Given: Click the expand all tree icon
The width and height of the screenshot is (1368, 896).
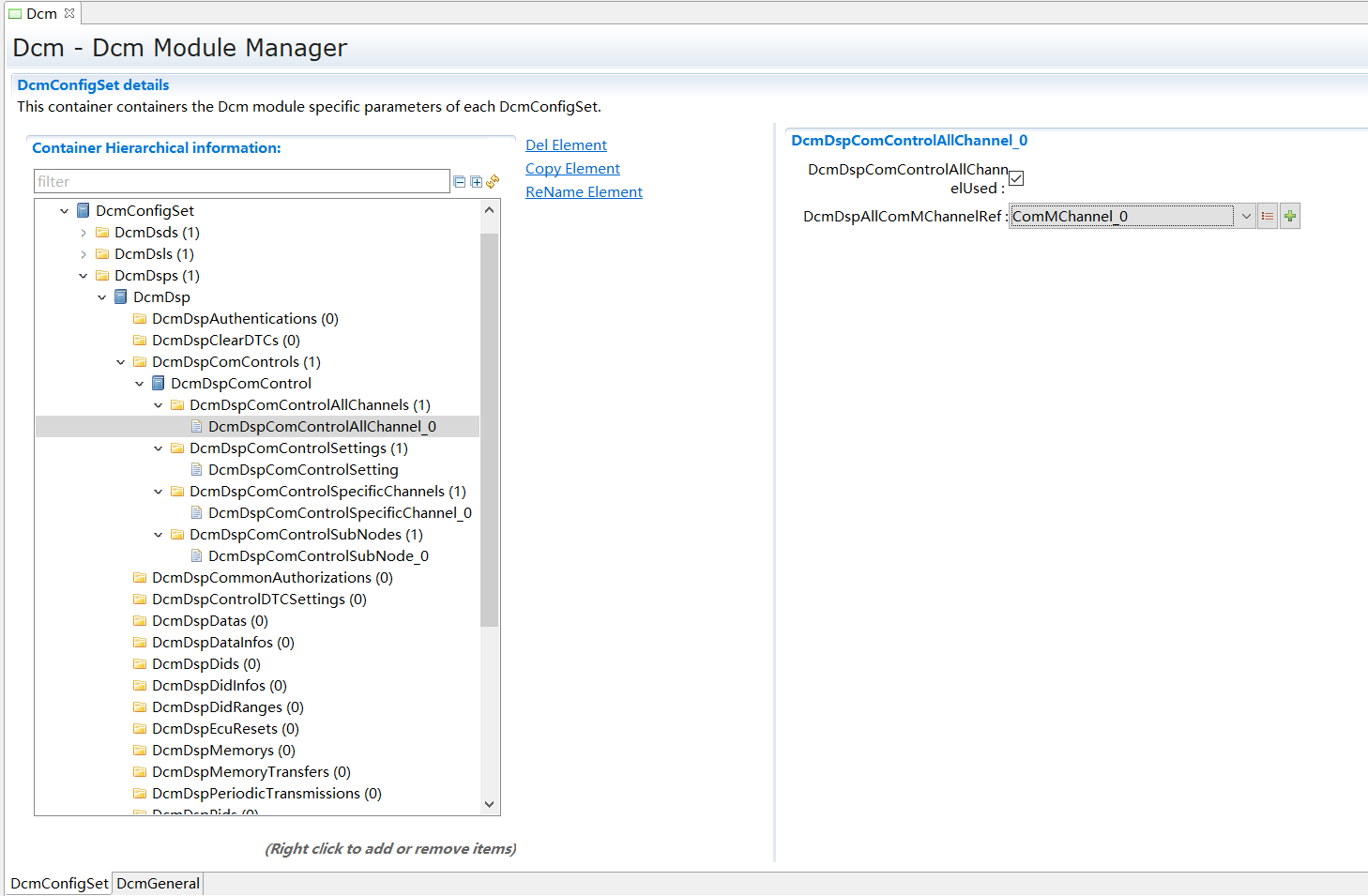Looking at the screenshot, I should (476, 182).
